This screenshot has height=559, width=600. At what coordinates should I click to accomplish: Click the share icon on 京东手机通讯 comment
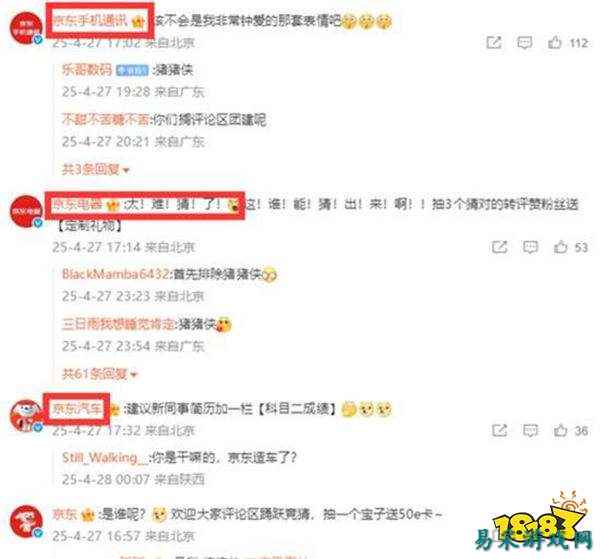pos(494,42)
